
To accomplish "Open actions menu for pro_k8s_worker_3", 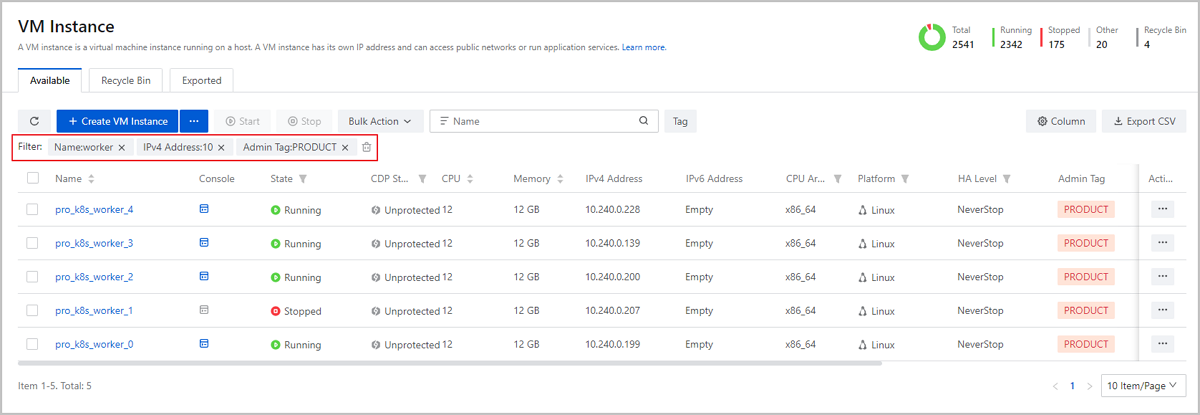I will (x=1162, y=243).
